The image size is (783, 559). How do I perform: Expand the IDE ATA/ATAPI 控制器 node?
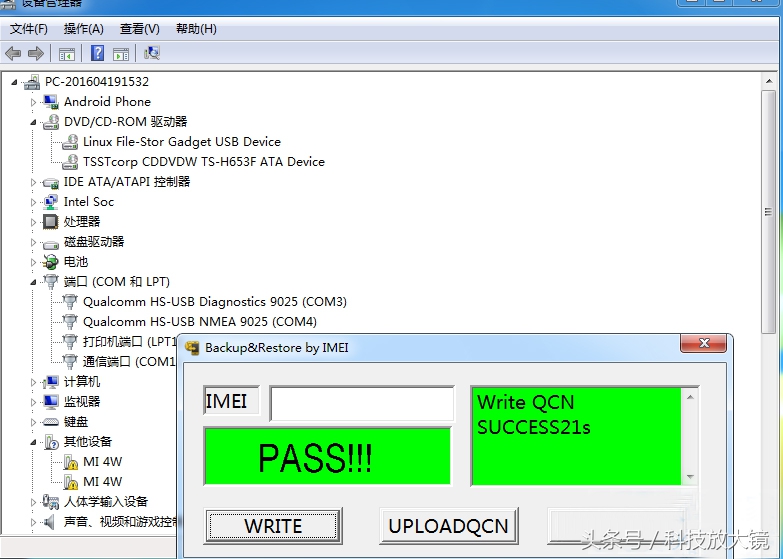pos(33,182)
